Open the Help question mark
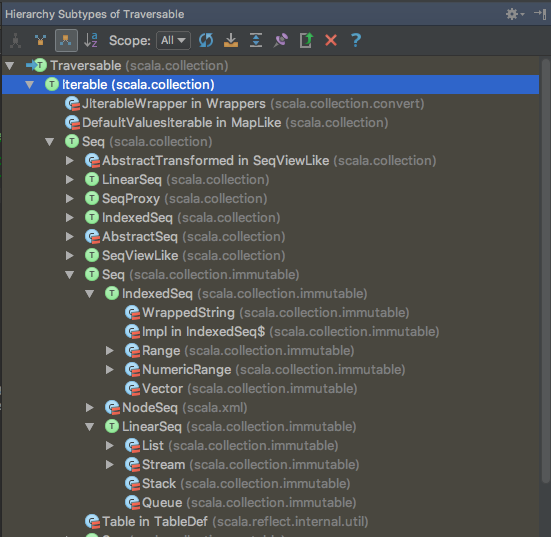 (x=356, y=40)
